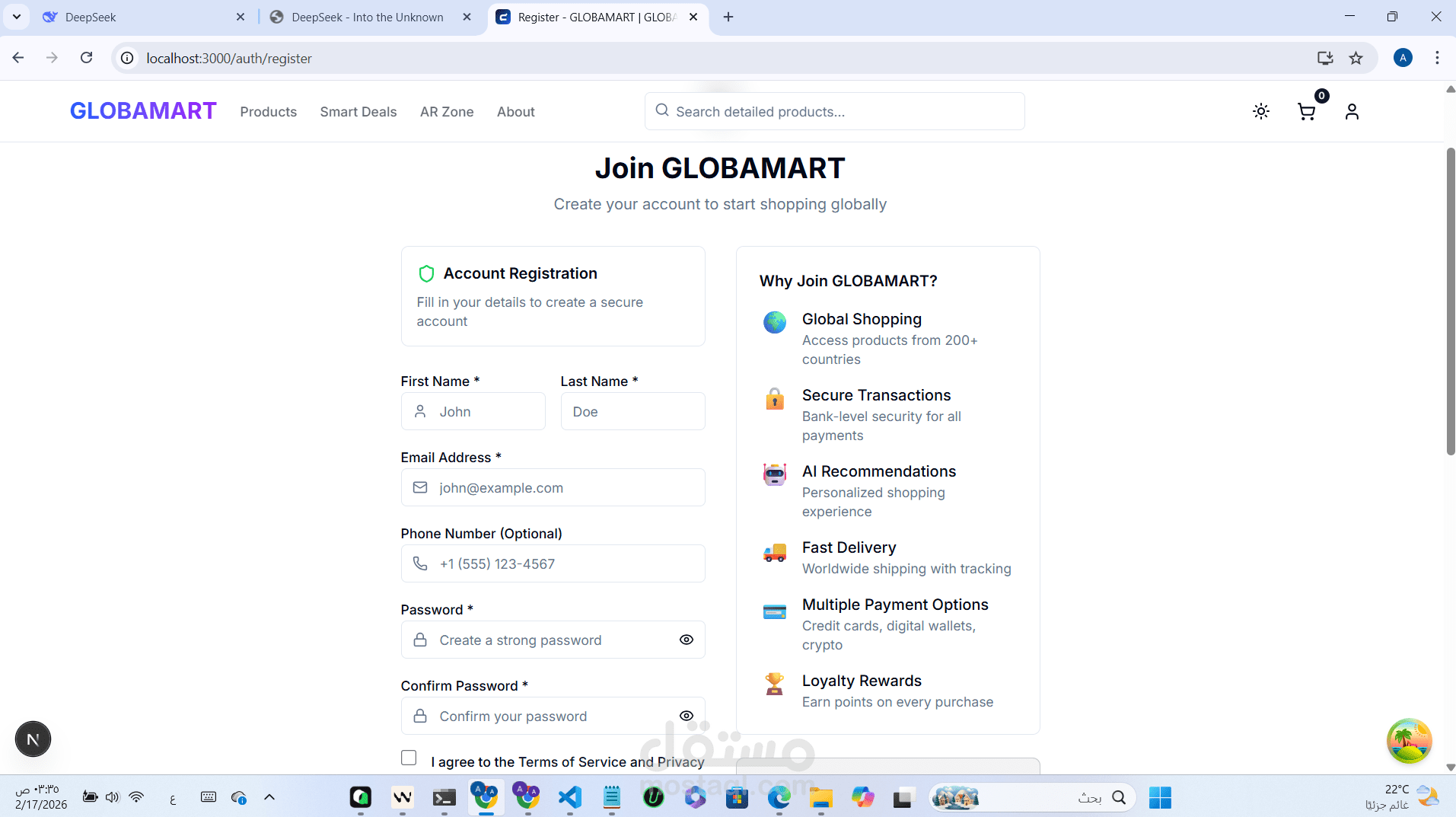The image size is (1456, 817).
Task: Click the Last Name field
Action: pos(633,411)
